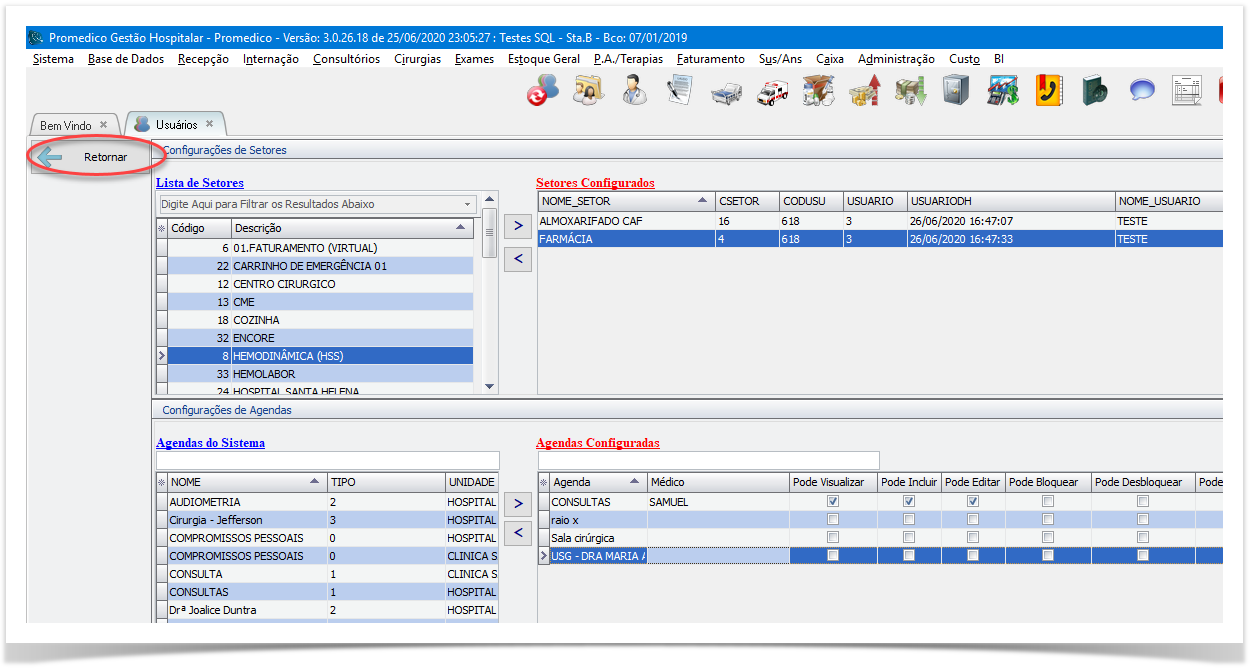1257x672 pixels.
Task: Open the ambulance toolbar icon
Action: (771, 92)
